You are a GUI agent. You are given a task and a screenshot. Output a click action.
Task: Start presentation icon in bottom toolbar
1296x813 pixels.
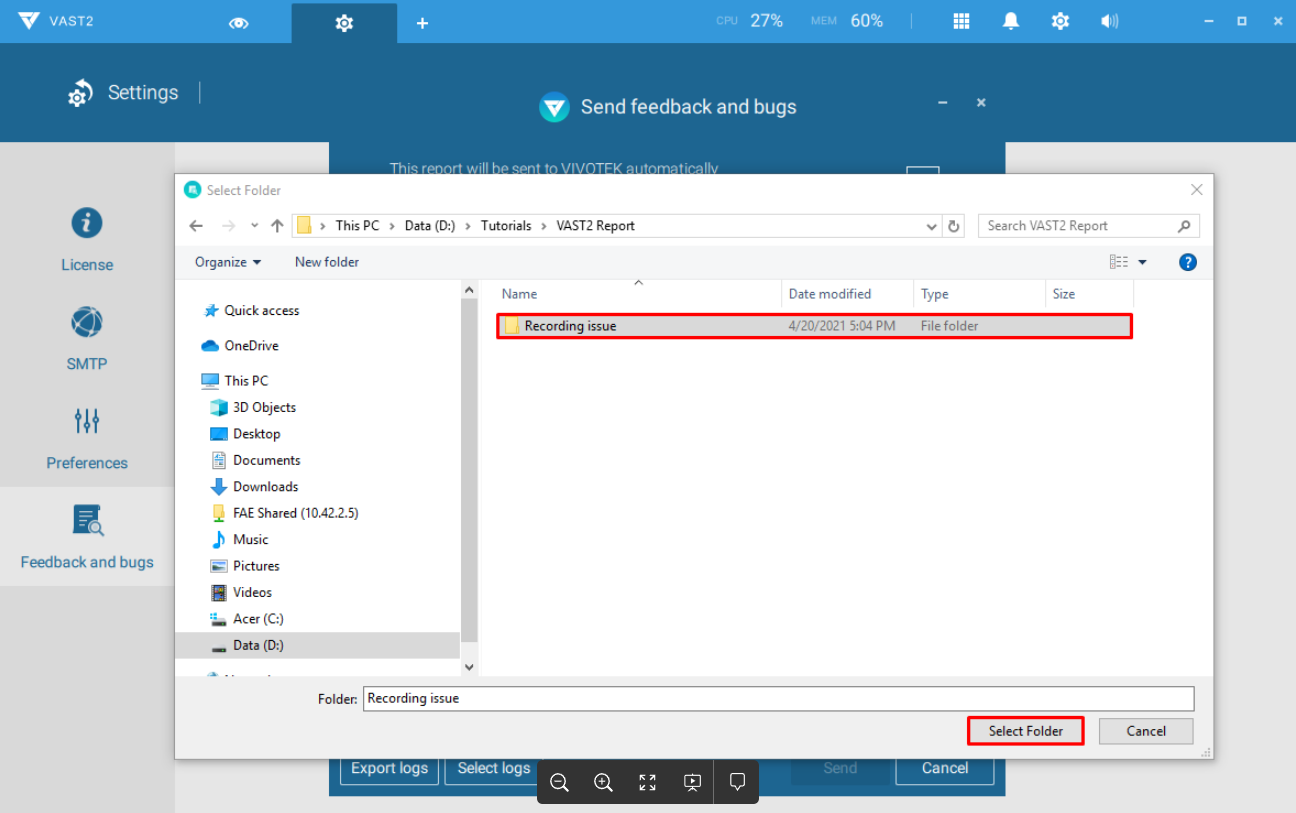692,783
